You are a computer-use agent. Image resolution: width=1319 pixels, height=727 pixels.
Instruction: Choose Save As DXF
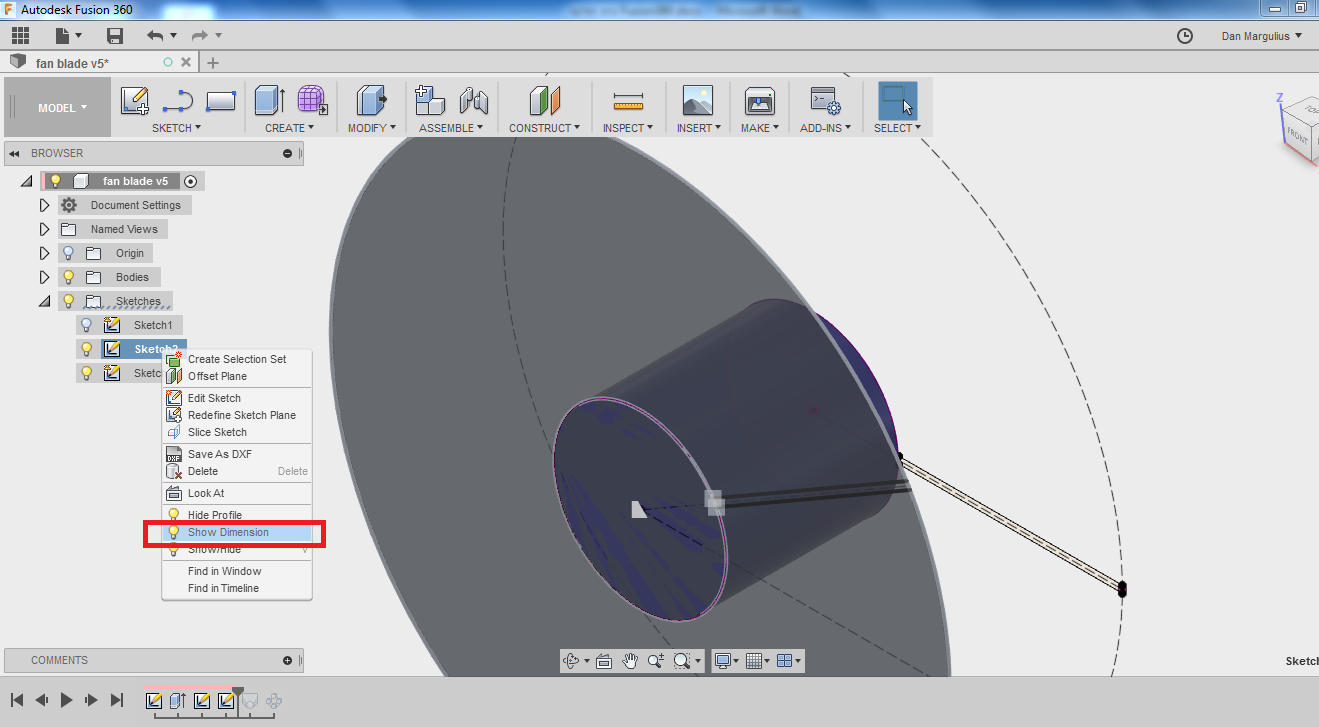point(237,454)
